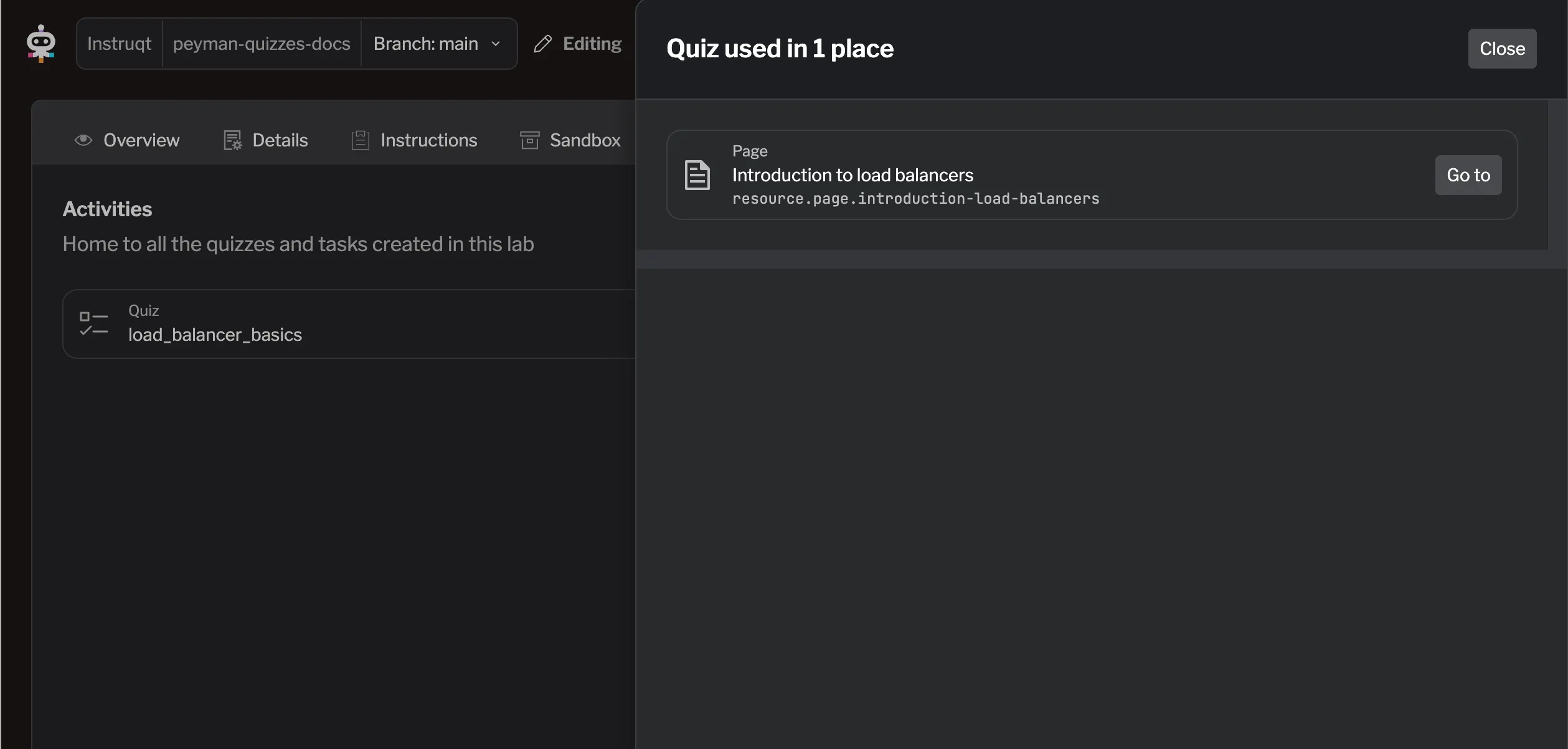Click the Instruqt robot logo
The width and height of the screenshot is (1568, 749).
coord(40,43)
